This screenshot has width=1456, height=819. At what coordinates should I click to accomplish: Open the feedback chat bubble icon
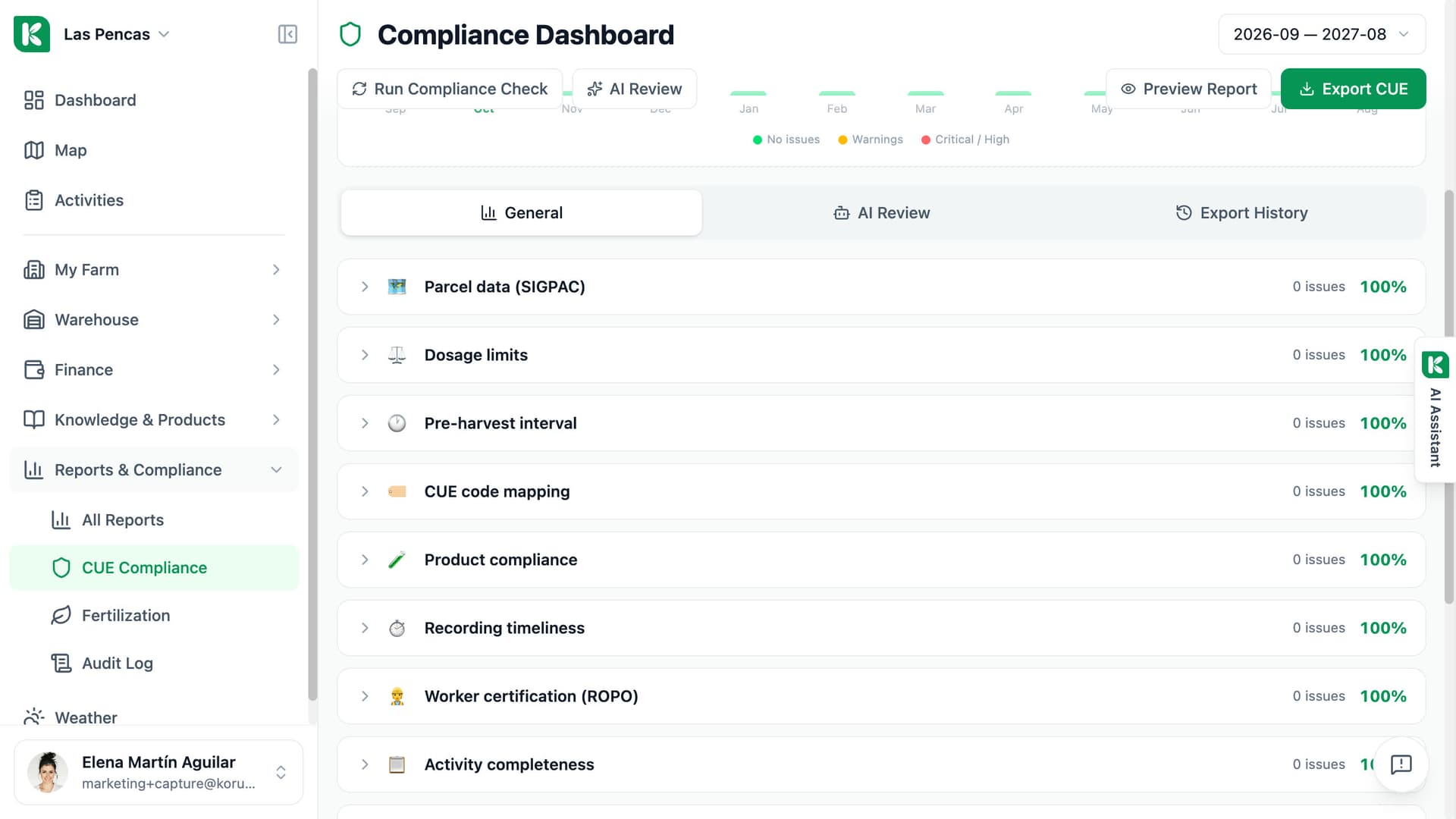(1401, 764)
